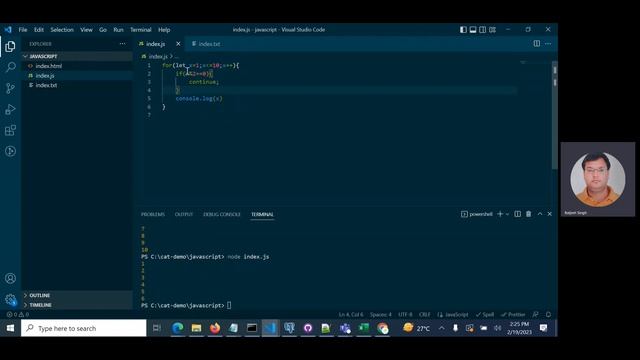Expand the OUTLINE section
The height and width of the screenshot is (360, 640).
pyautogui.click(x=77, y=295)
